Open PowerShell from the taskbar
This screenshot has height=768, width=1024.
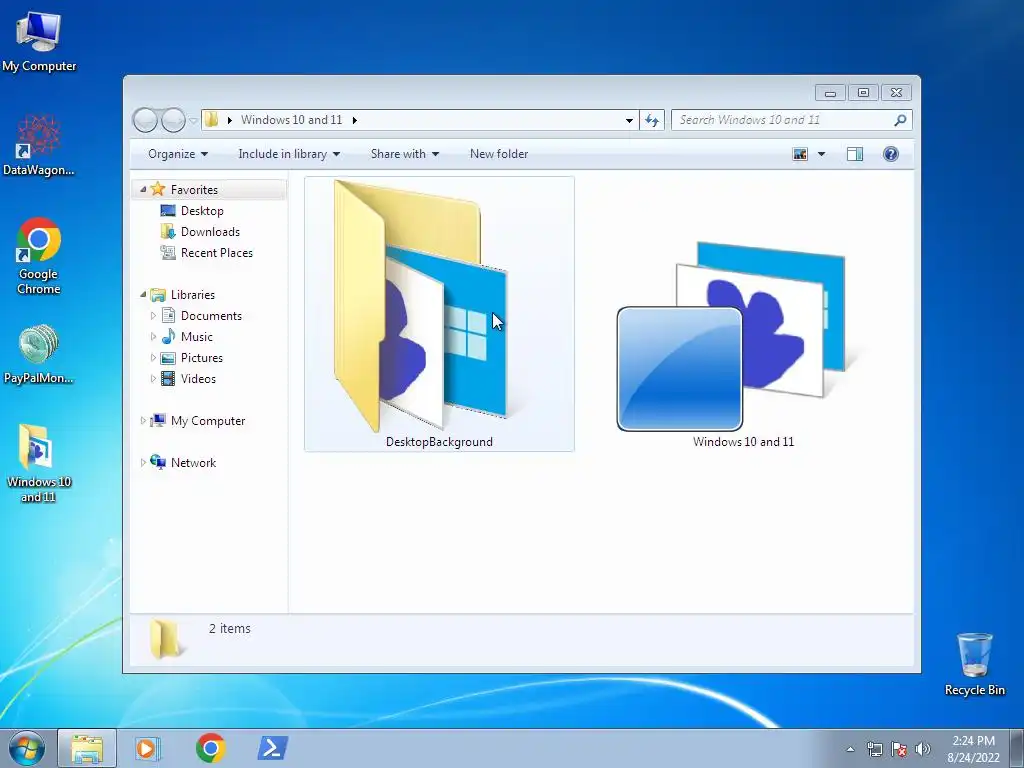click(272, 748)
